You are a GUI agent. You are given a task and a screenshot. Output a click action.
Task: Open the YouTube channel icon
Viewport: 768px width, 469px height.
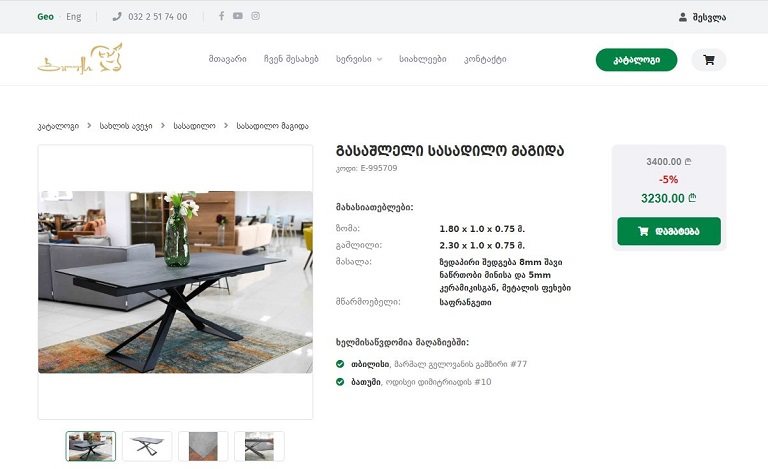(238, 16)
